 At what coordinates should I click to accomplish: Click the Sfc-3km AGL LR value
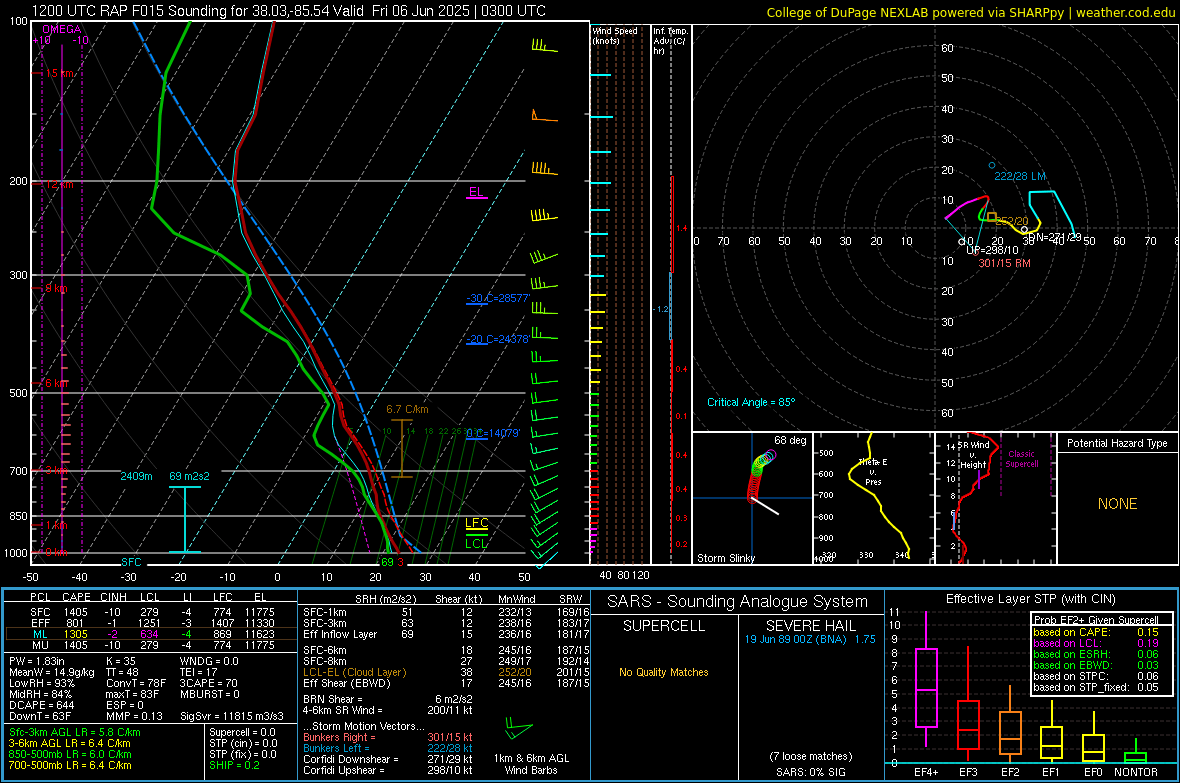(x=75, y=732)
